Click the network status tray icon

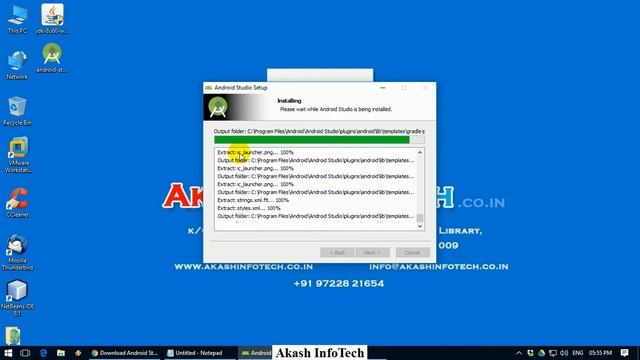pos(553,353)
